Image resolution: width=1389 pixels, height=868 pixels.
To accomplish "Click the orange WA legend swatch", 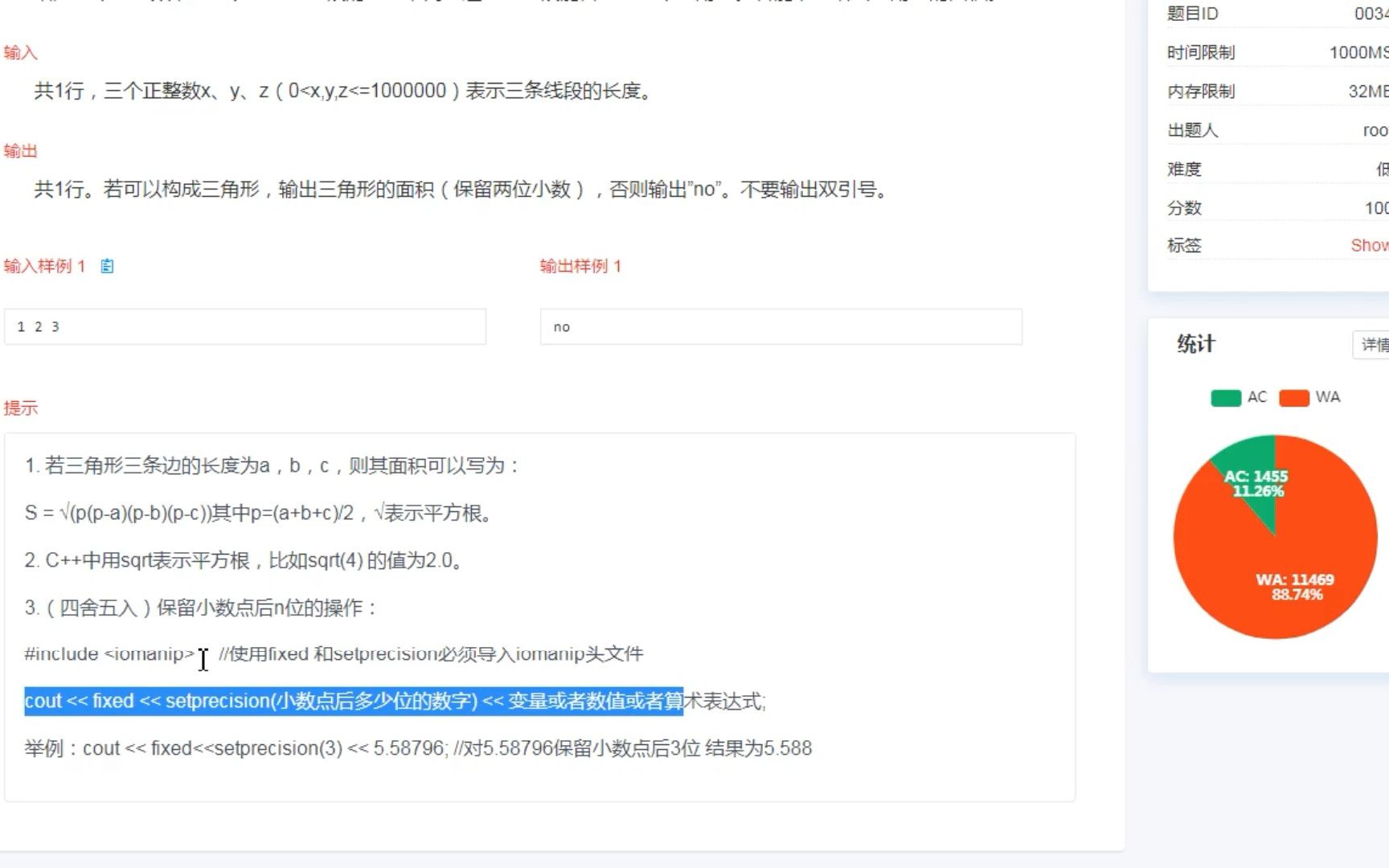I will (1294, 397).
